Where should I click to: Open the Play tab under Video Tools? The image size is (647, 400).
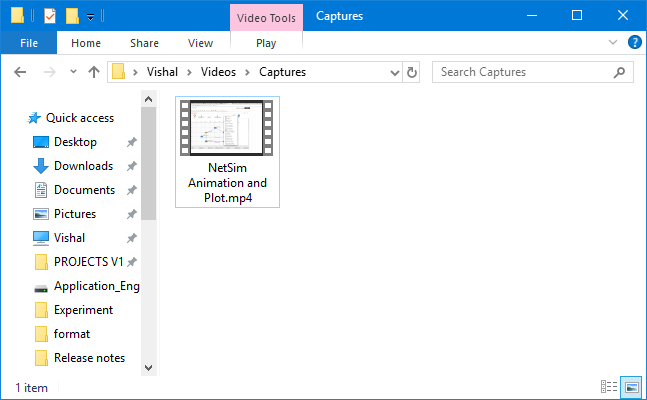point(266,43)
